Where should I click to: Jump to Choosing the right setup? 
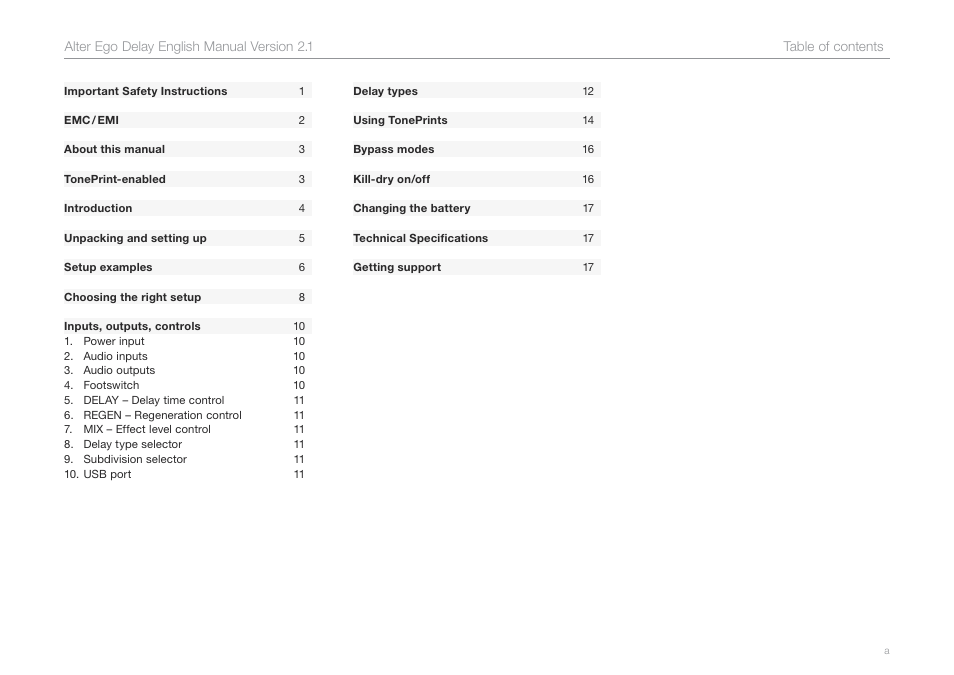tap(187, 297)
